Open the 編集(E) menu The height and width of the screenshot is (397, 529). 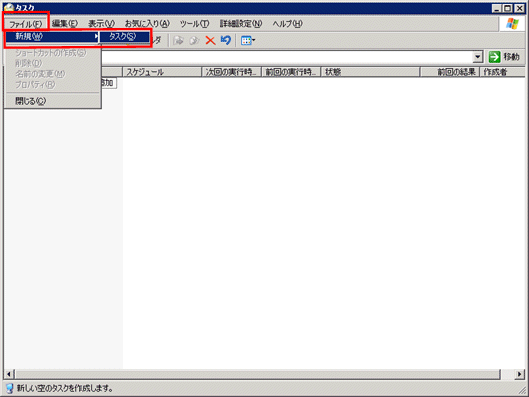(65, 24)
